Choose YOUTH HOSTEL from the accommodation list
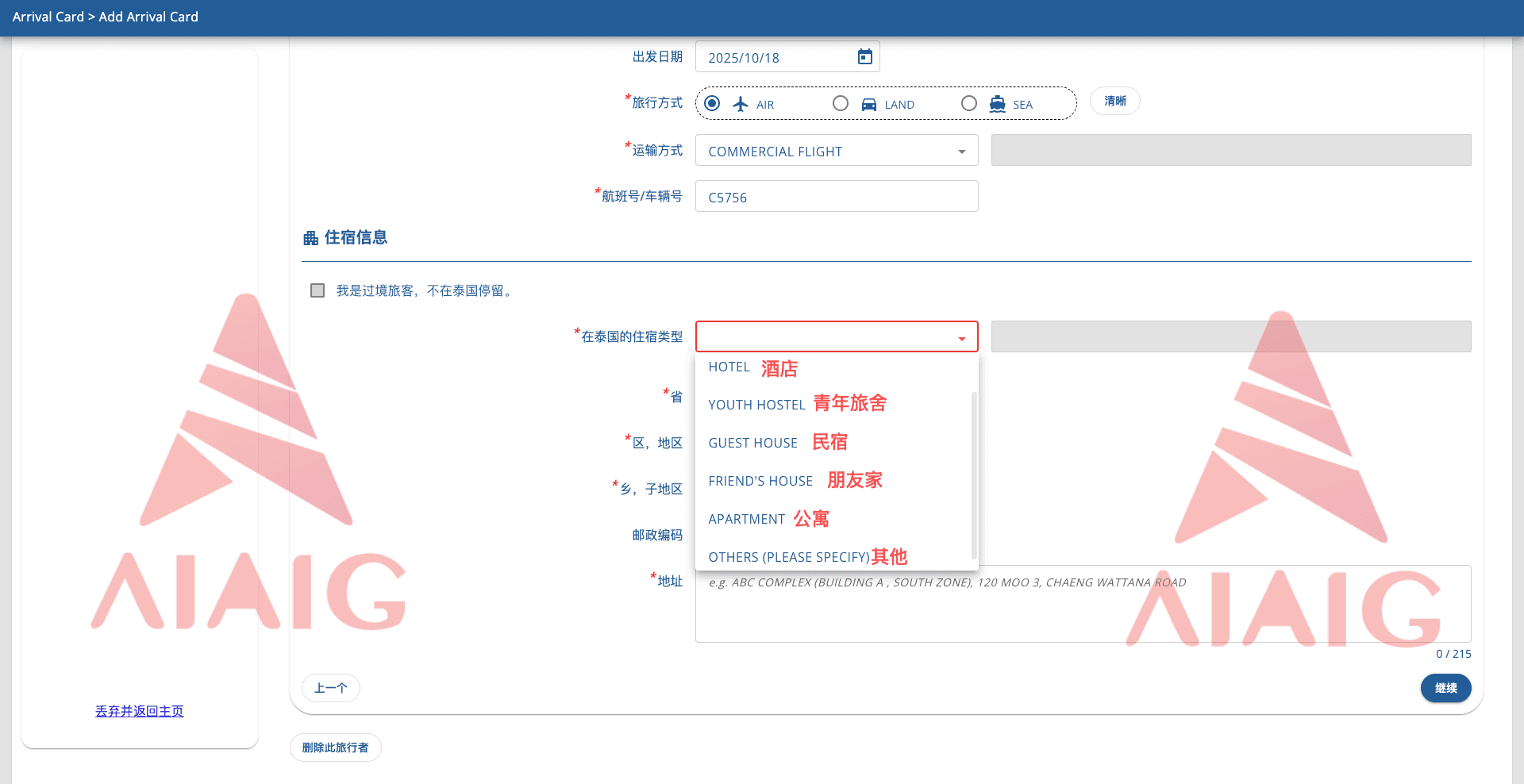Screen dimensions: 1524x784 pos(833,404)
